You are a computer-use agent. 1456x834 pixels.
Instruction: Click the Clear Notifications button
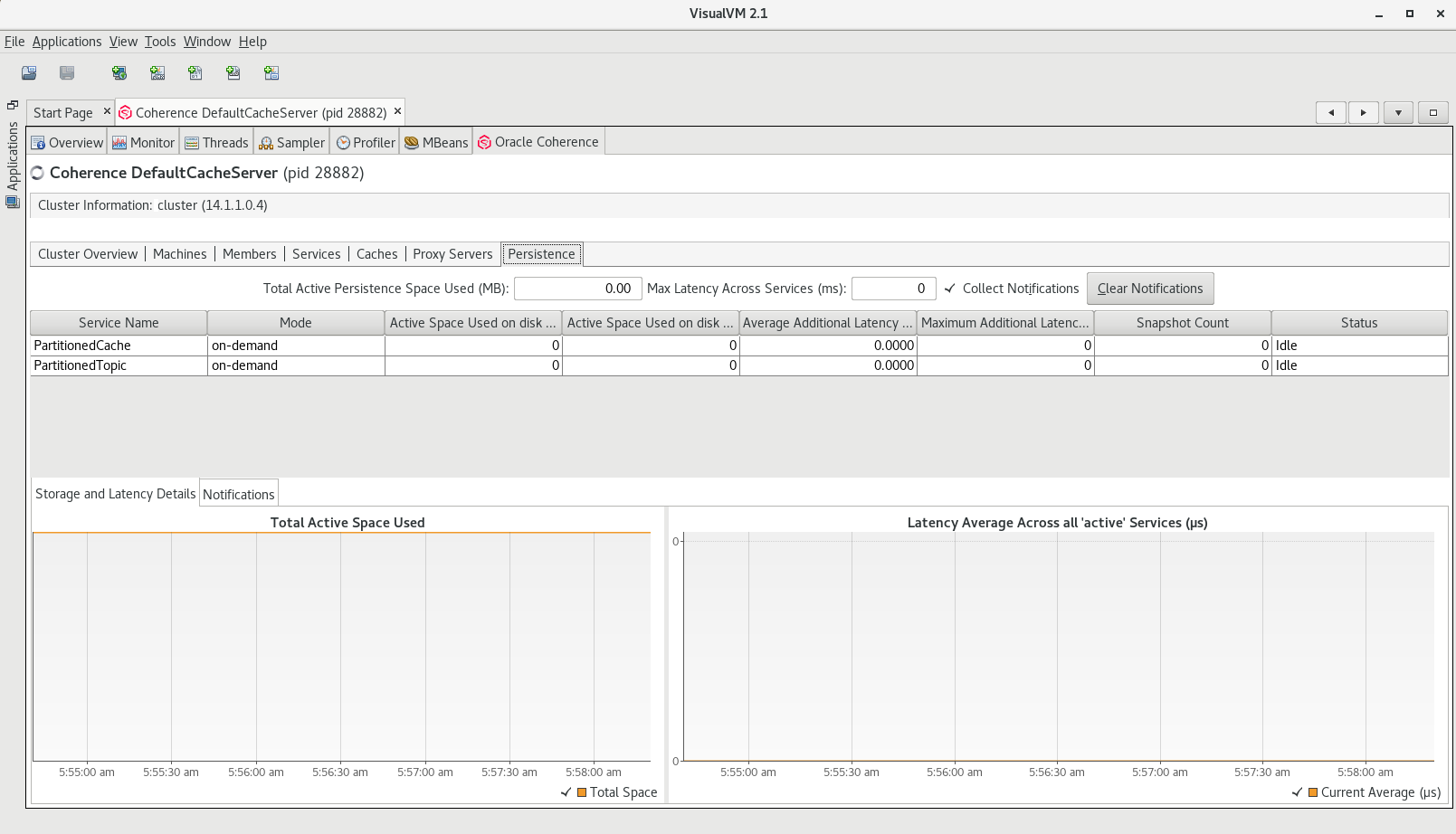point(1150,289)
